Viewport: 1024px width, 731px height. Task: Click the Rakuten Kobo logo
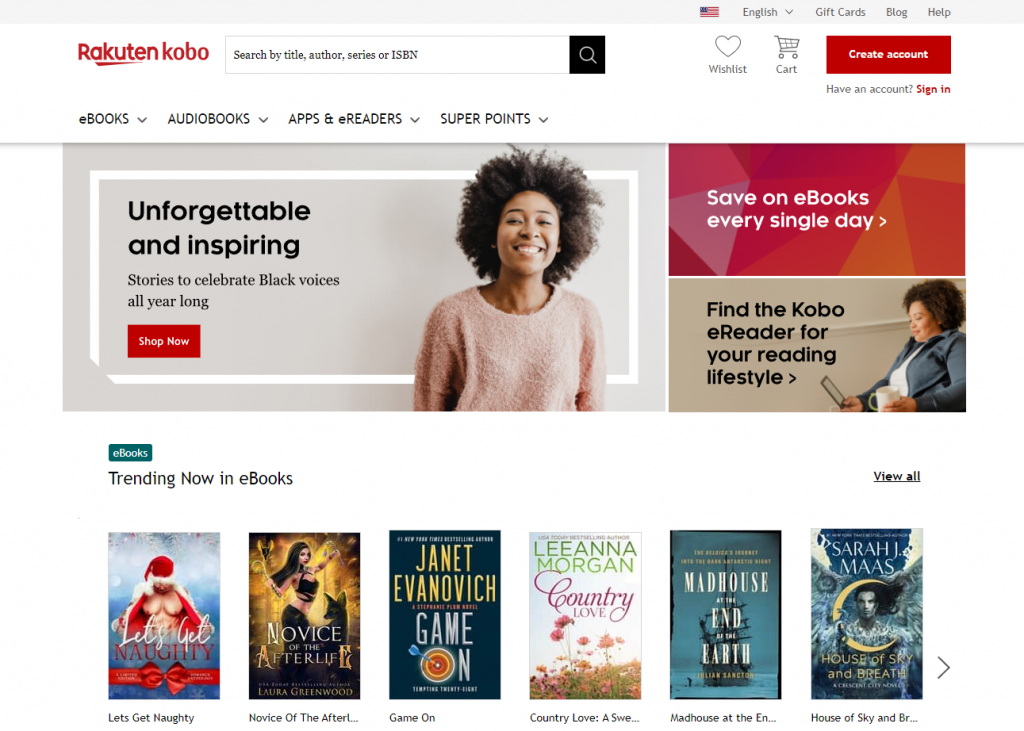coord(144,54)
